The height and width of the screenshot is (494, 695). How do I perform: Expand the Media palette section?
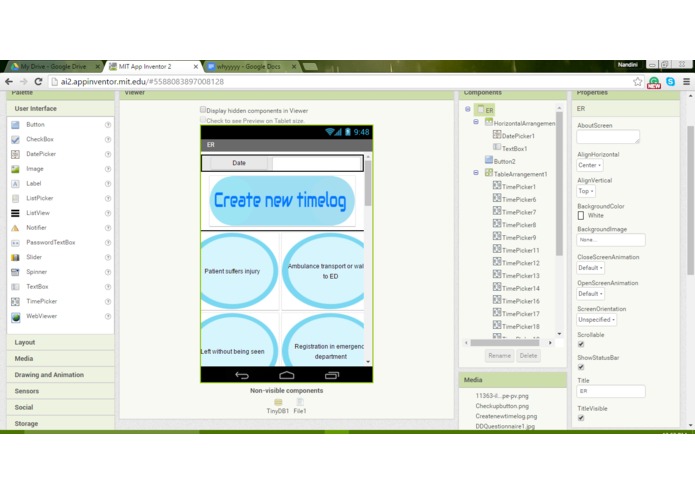coord(61,359)
